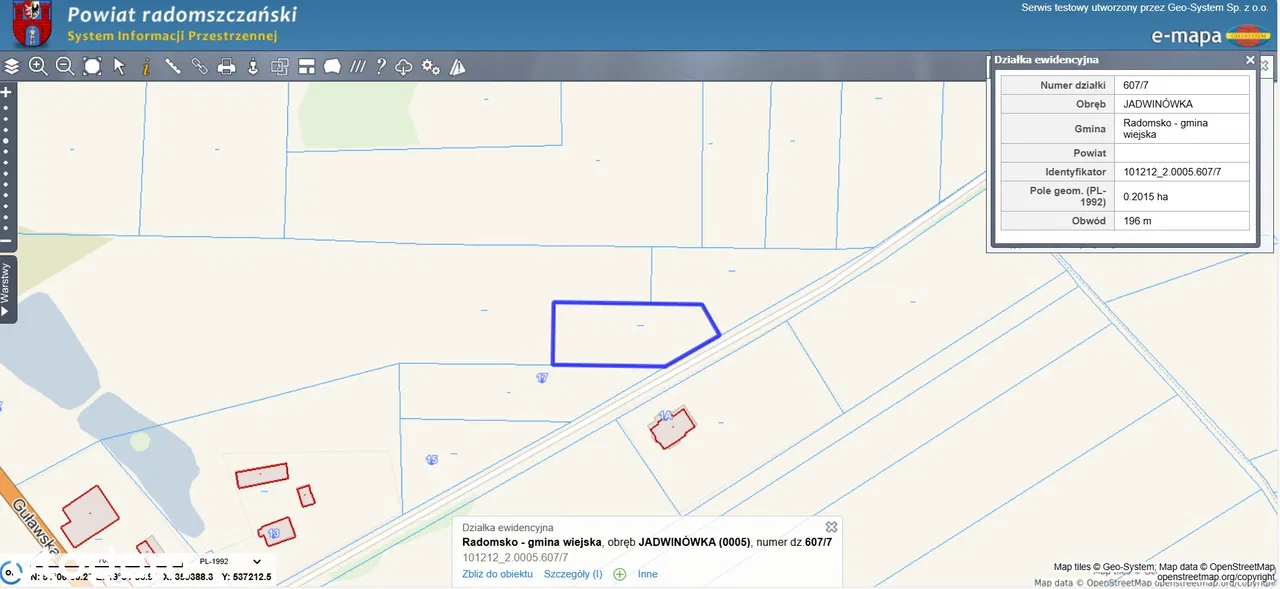Open the Szczegóły (I) link
This screenshot has height=589, width=1280.
(x=573, y=574)
